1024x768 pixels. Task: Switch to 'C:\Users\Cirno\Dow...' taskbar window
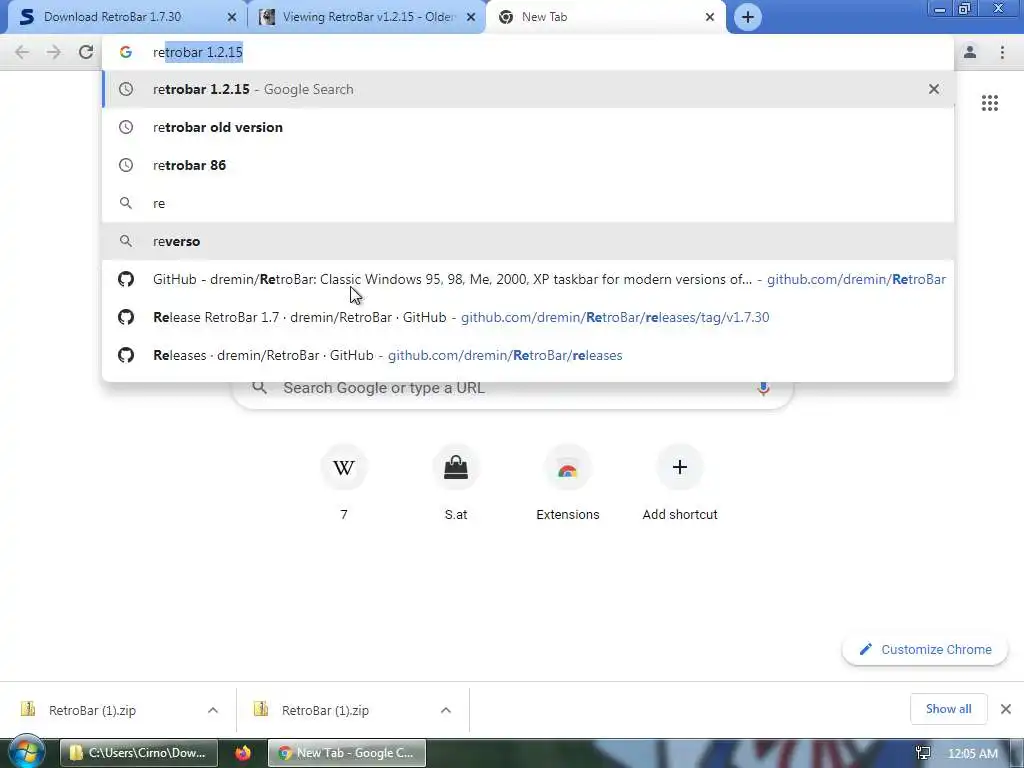click(x=140, y=753)
